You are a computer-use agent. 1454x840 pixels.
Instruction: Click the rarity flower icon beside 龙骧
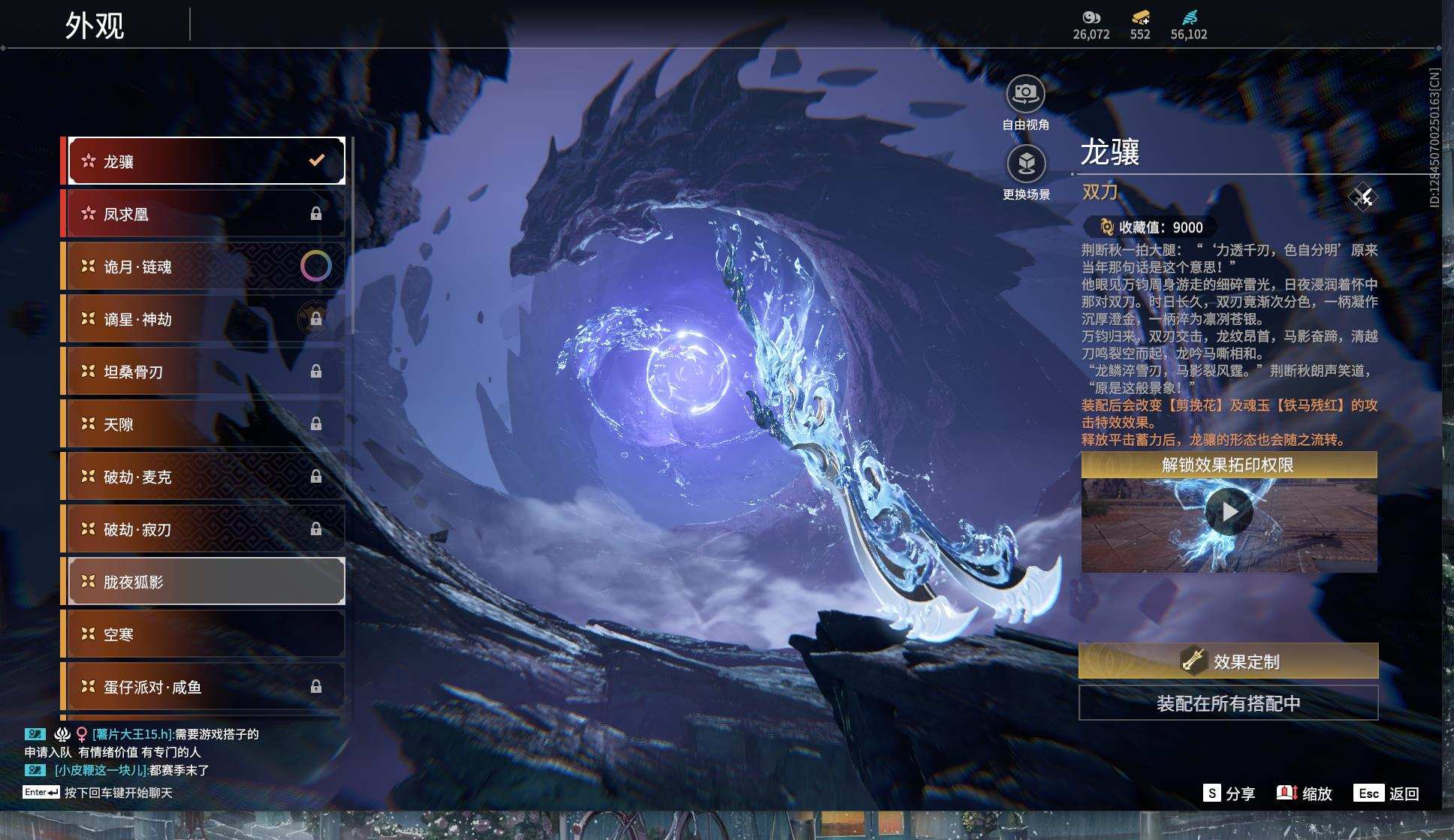pyautogui.click(x=89, y=161)
